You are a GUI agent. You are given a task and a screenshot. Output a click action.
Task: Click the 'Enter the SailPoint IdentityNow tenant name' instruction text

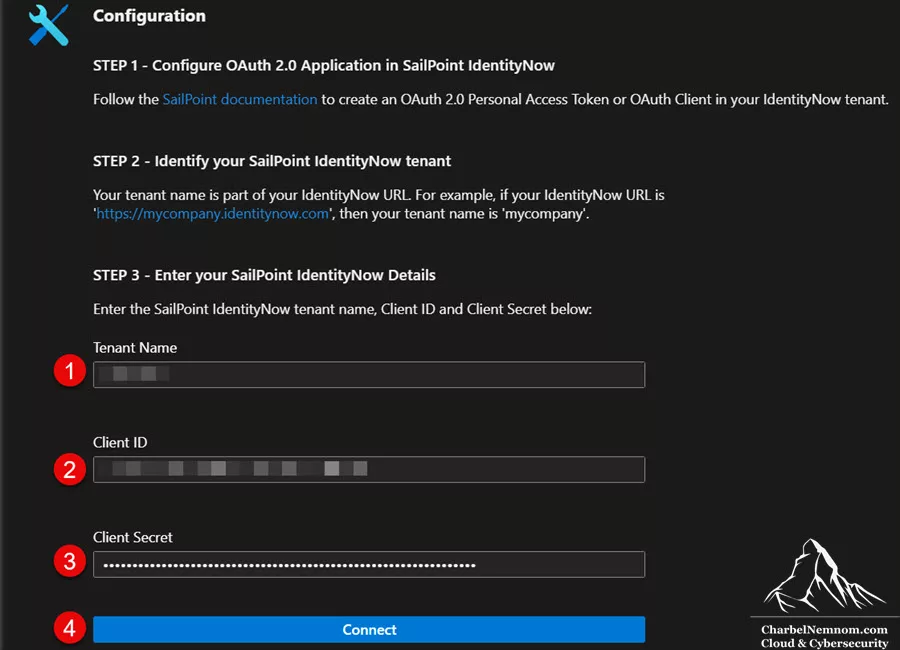pyautogui.click(x=342, y=309)
